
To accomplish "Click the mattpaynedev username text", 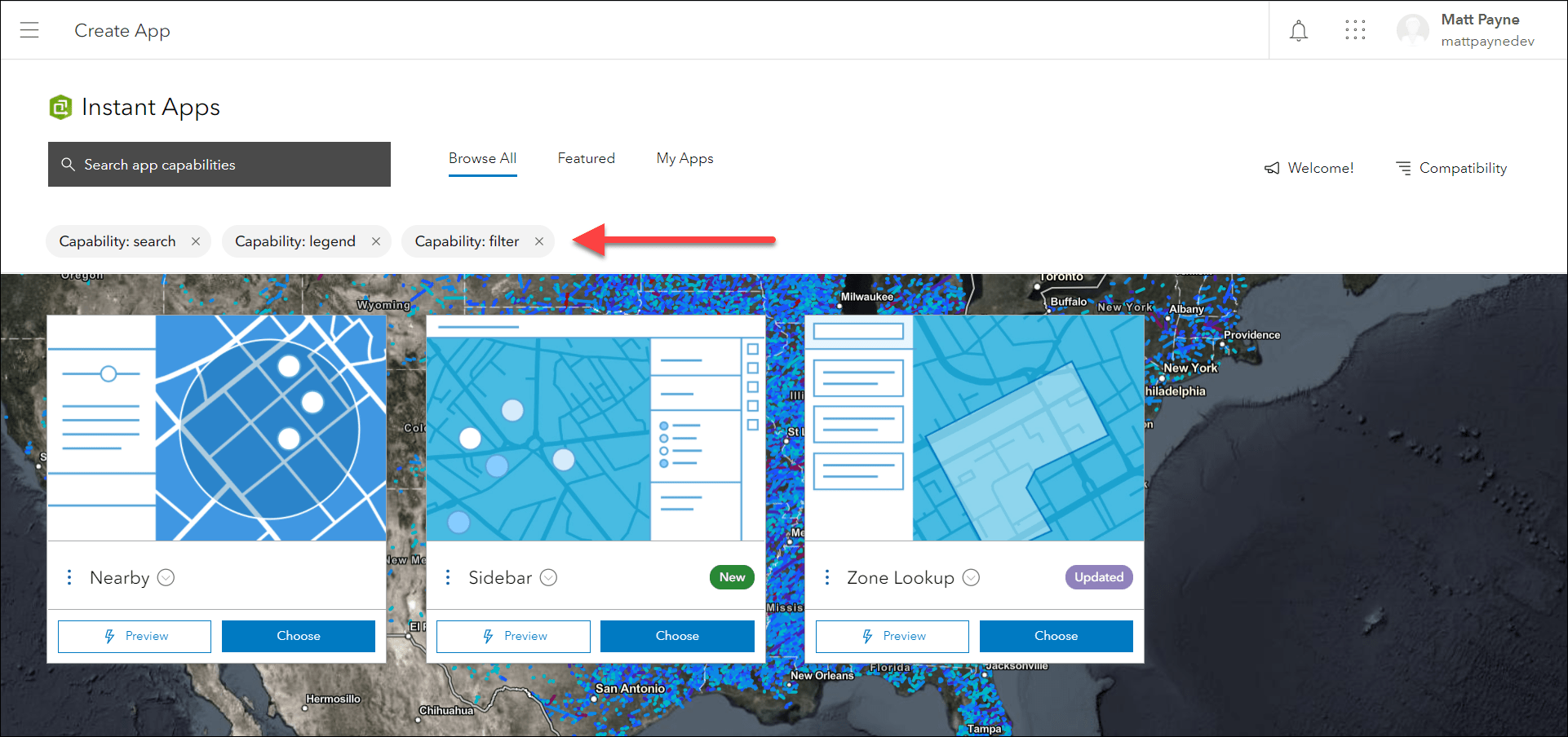I will point(1487,42).
